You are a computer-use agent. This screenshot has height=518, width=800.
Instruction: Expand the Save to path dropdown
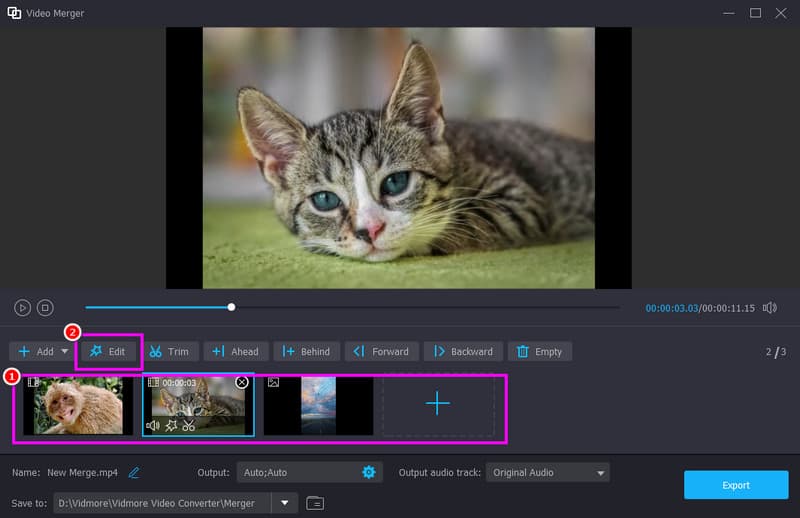[x=284, y=503]
